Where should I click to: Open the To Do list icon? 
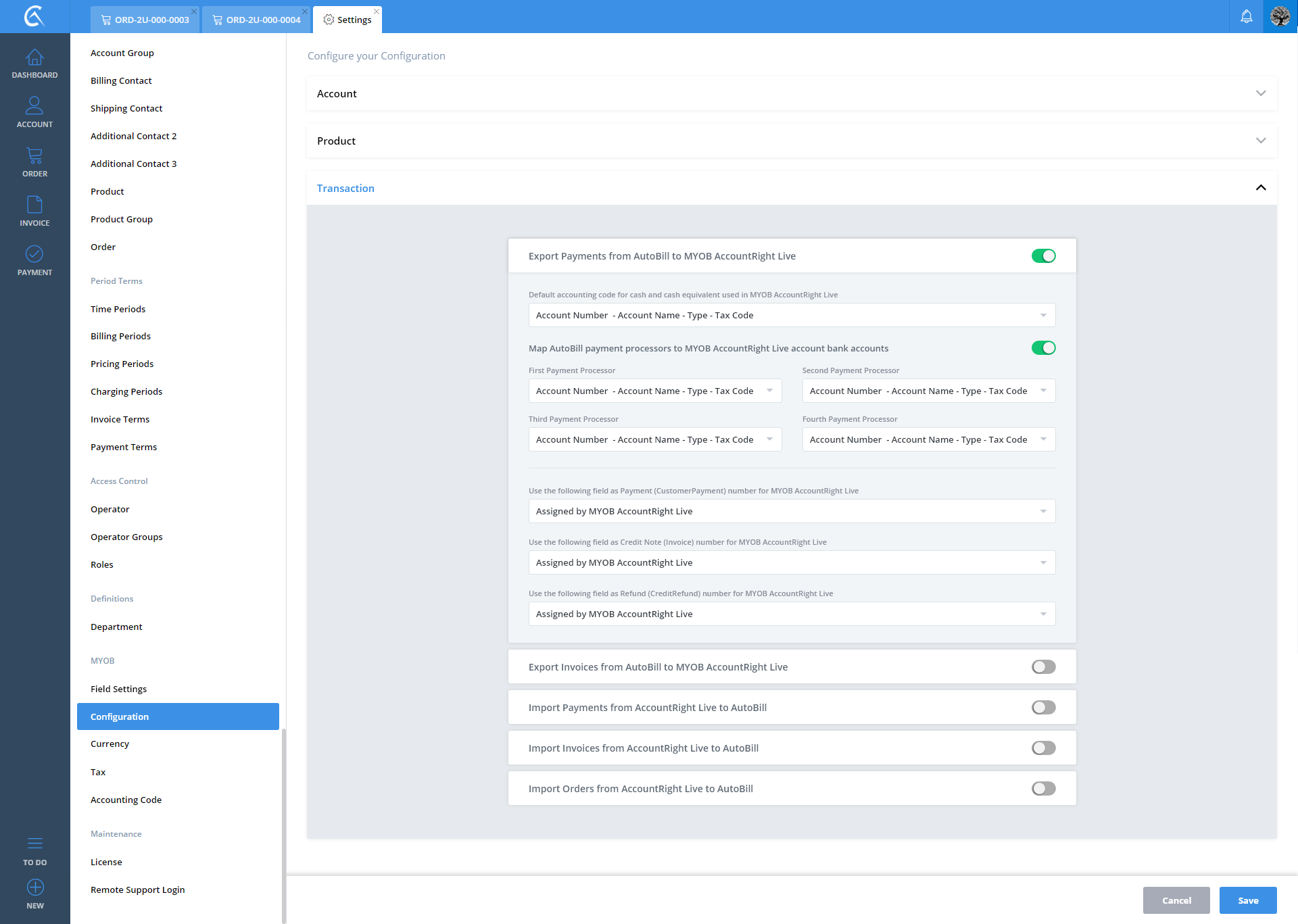click(x=34, y=844)
